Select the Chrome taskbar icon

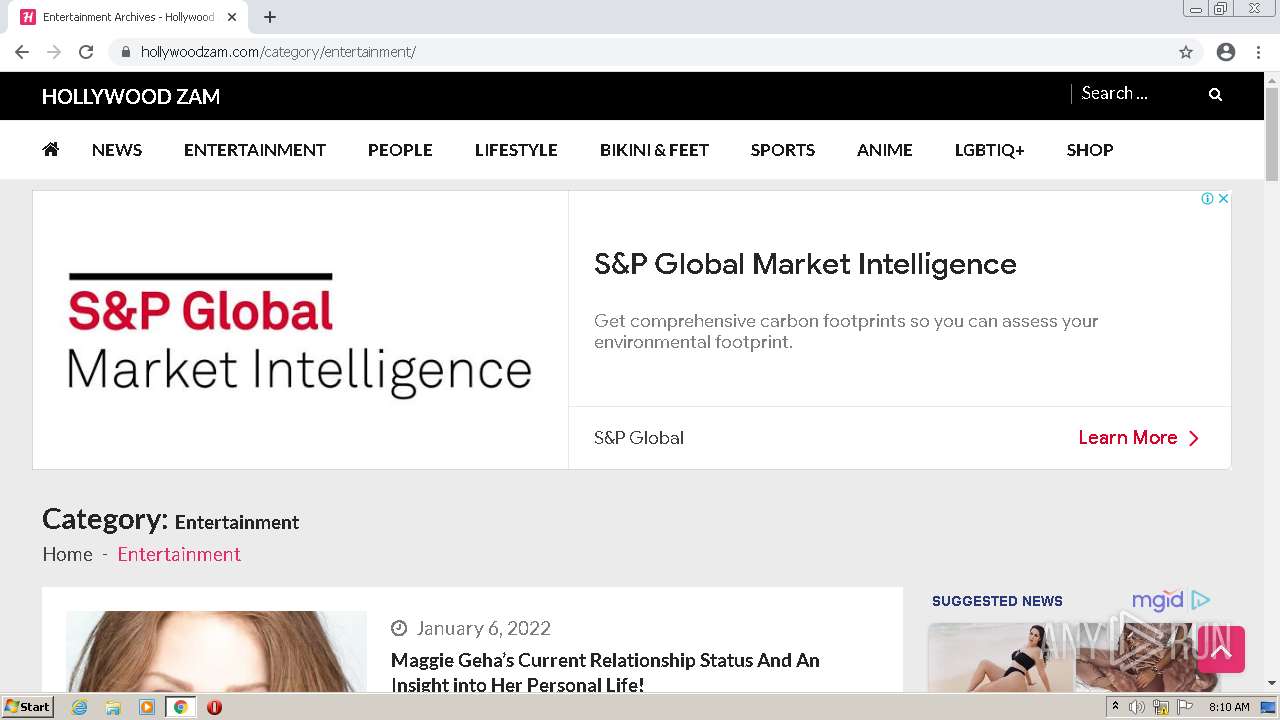point(180,707)
